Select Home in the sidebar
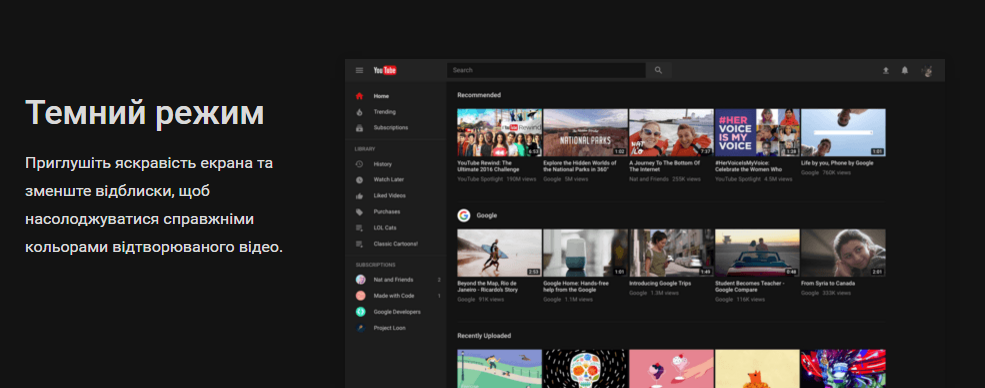 pos(381,96)
